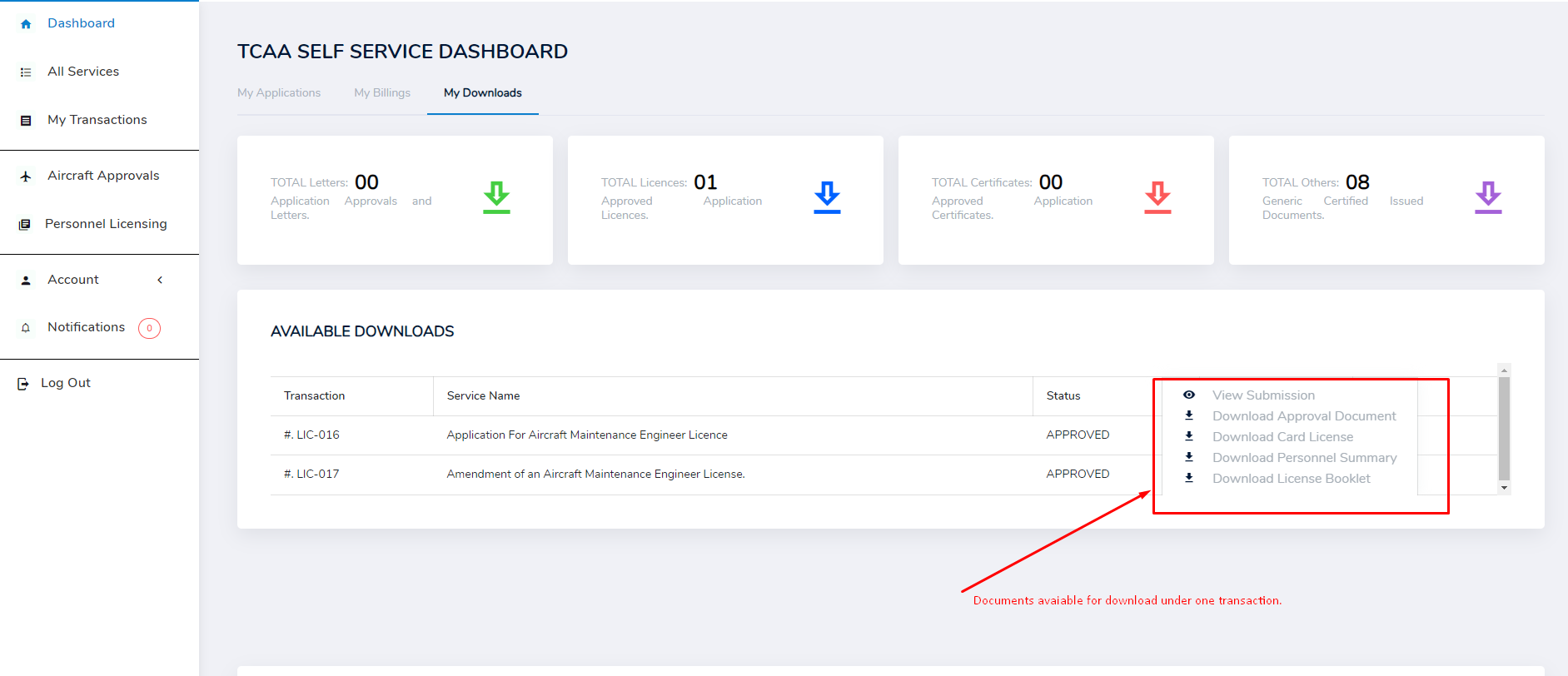Click the All Services list icon
Image resolution: width=1568 pixels, height=676 pixels.
point(26,72)
